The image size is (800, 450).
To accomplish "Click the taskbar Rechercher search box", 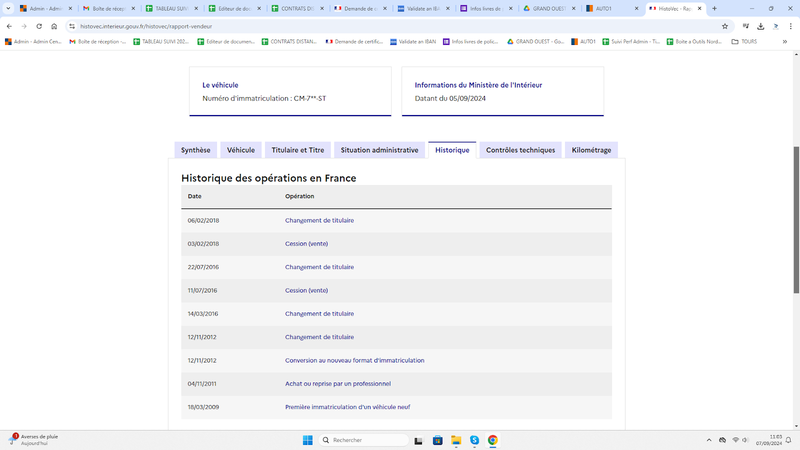I will click(x=364, y=440).
